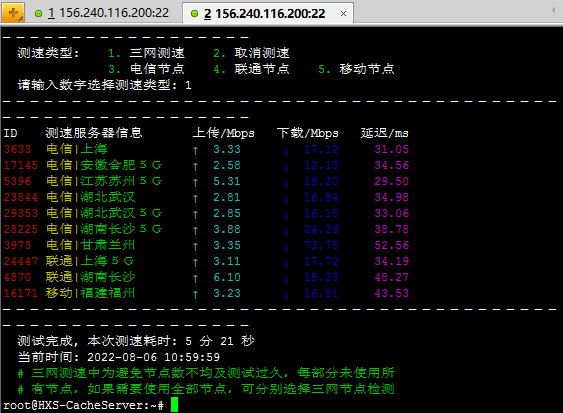Click server ID 17145
The image size is (563, 413).
click(x=20, y=165)
